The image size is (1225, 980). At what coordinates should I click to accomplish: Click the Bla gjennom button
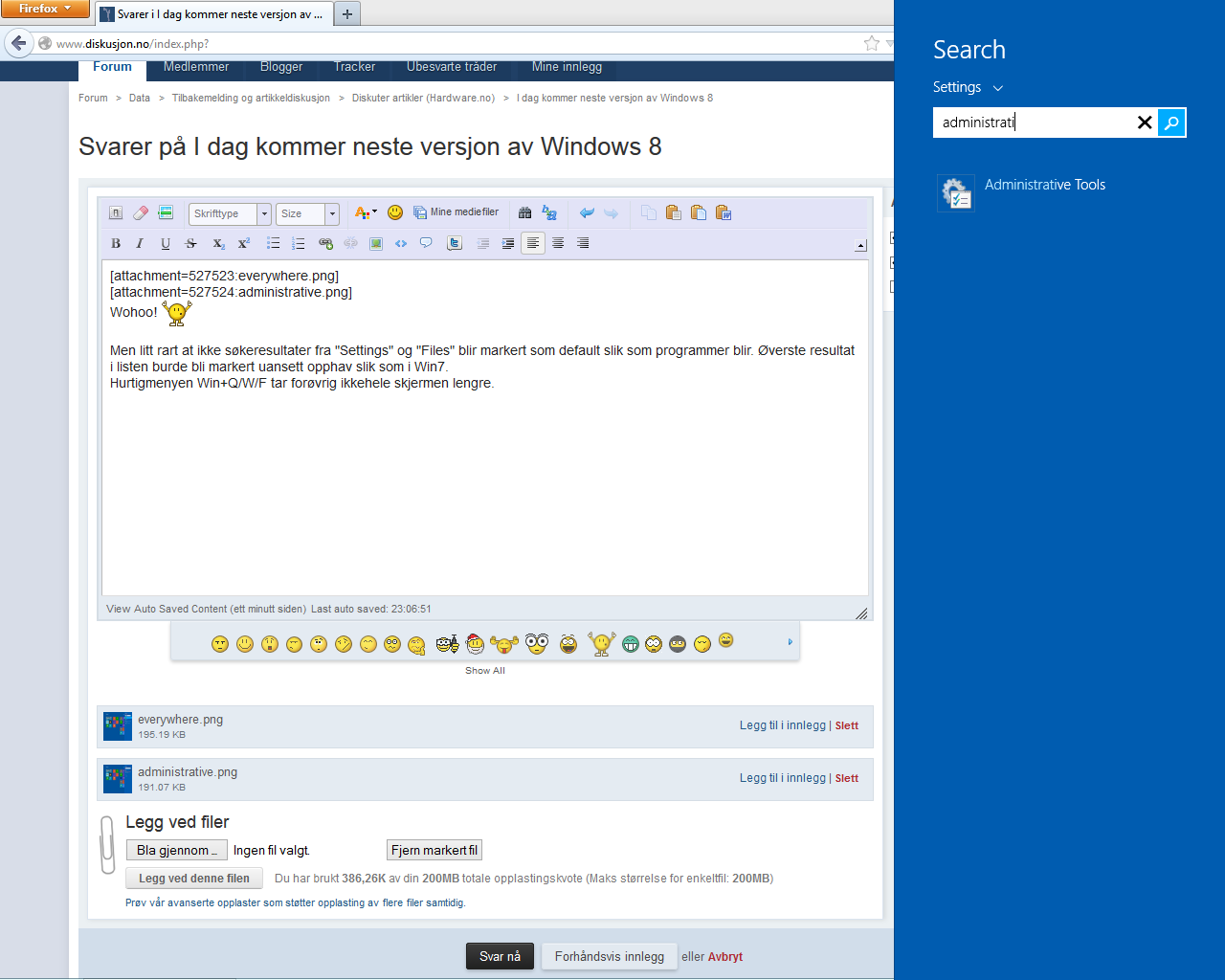coord(177,850)
